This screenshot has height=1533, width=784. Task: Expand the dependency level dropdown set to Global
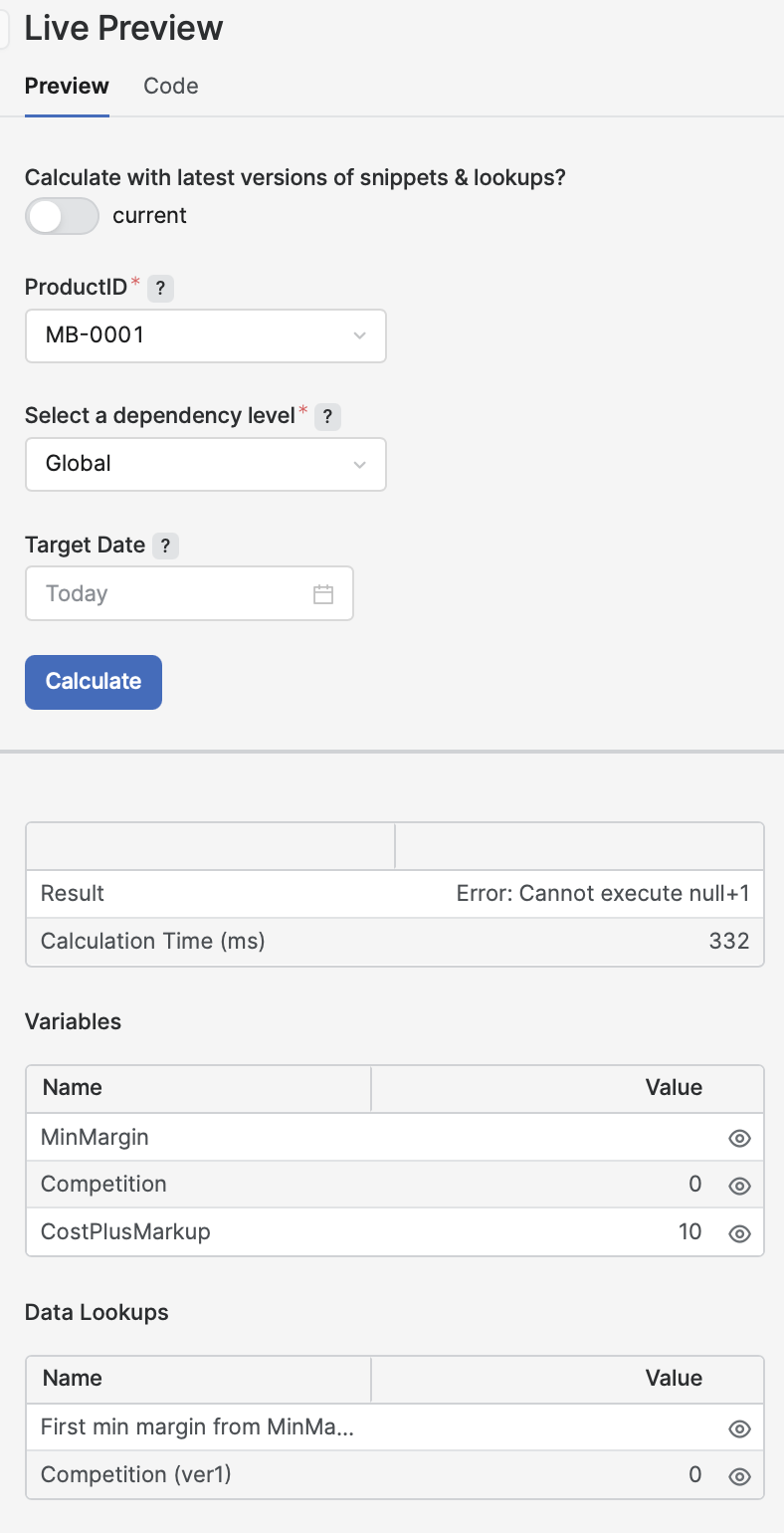click(x=205, y=464)
